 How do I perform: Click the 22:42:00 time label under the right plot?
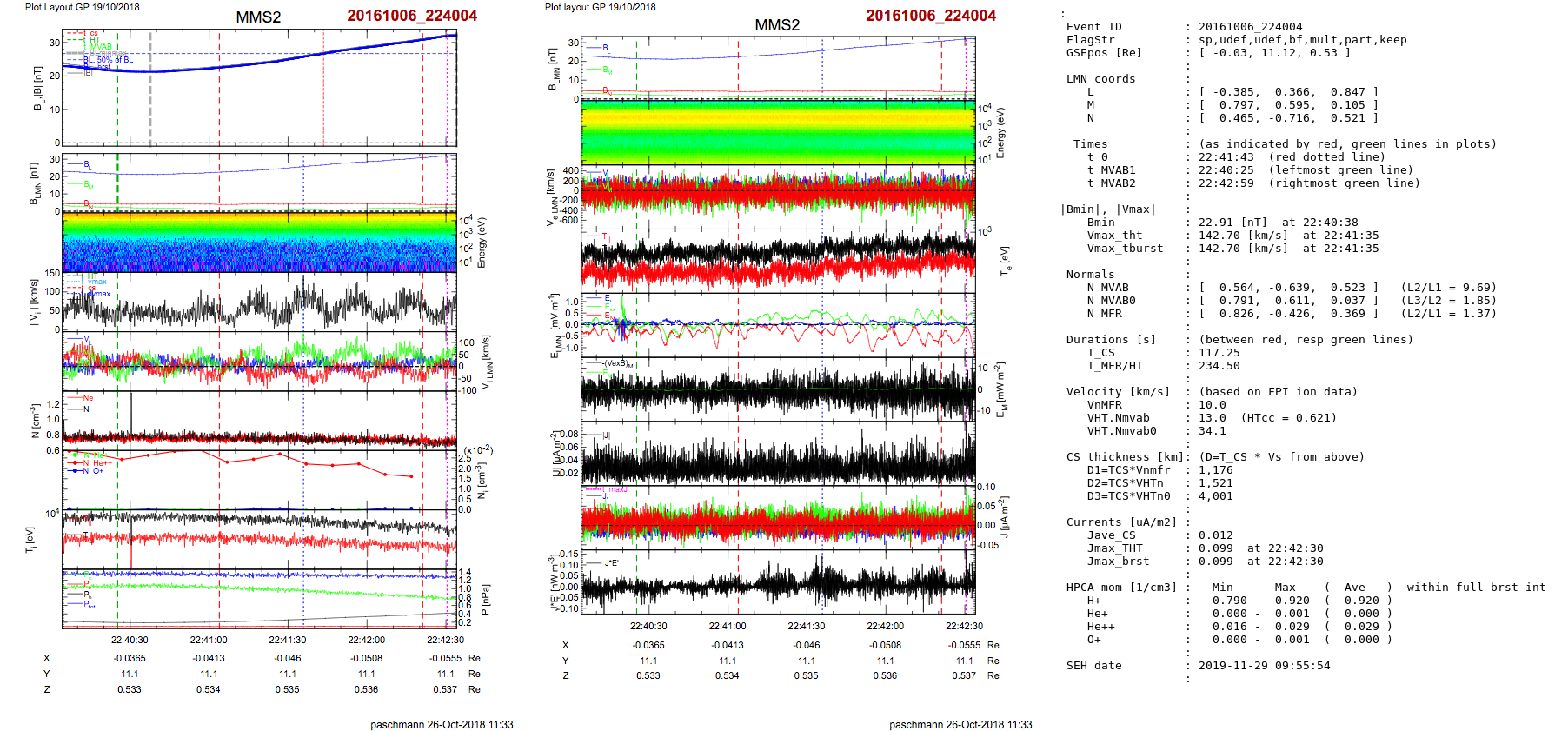pos(885,626)
